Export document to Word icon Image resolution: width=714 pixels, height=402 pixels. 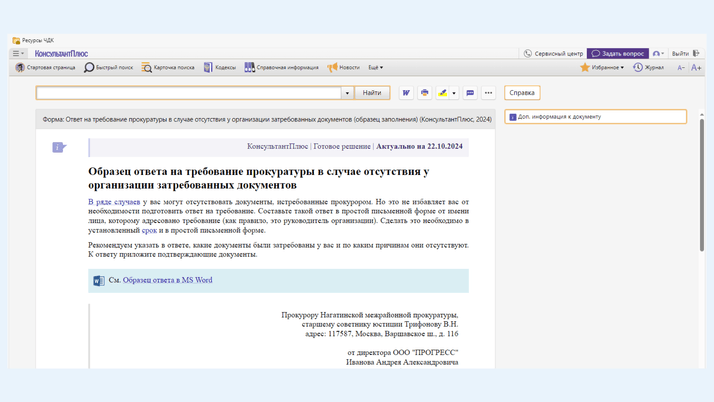(x=406, y=93)
